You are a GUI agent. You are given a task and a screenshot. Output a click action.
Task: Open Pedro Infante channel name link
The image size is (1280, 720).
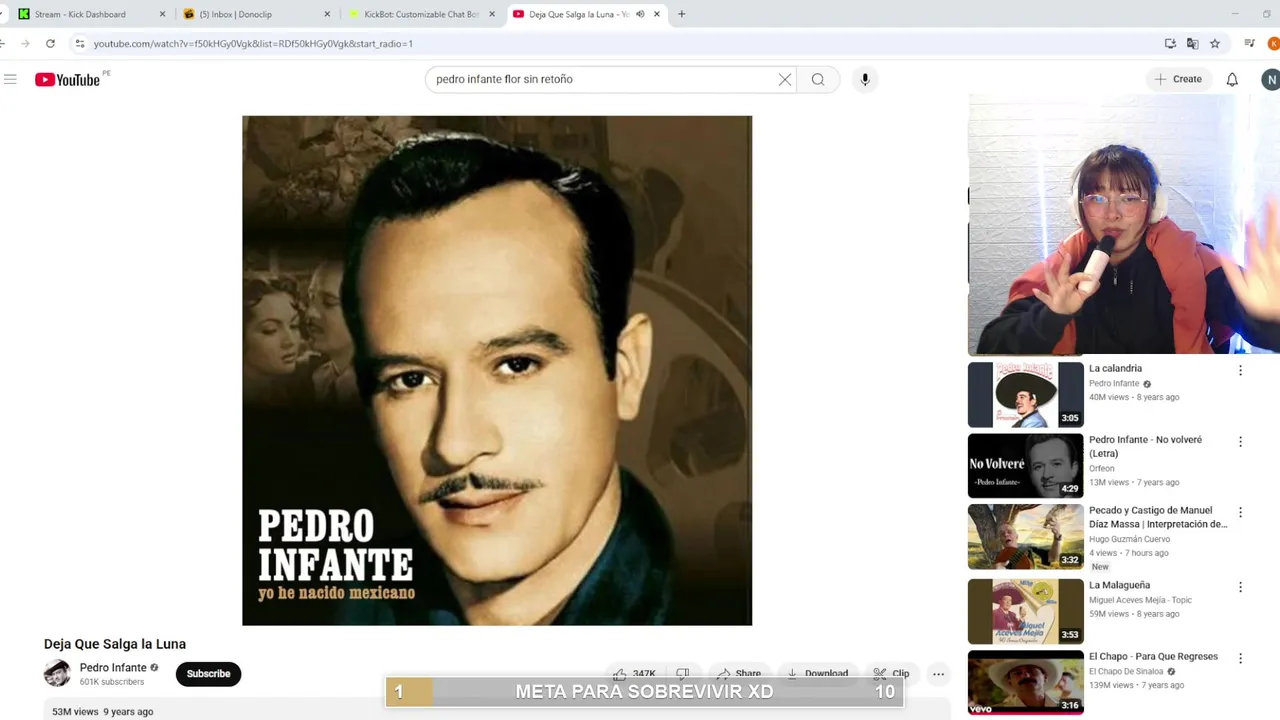tap(113, 668)
